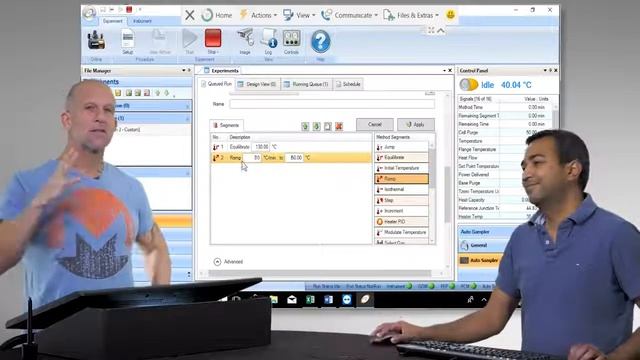Open the Log view icon
Screen dimensions: 640x360
click(269, 38)
